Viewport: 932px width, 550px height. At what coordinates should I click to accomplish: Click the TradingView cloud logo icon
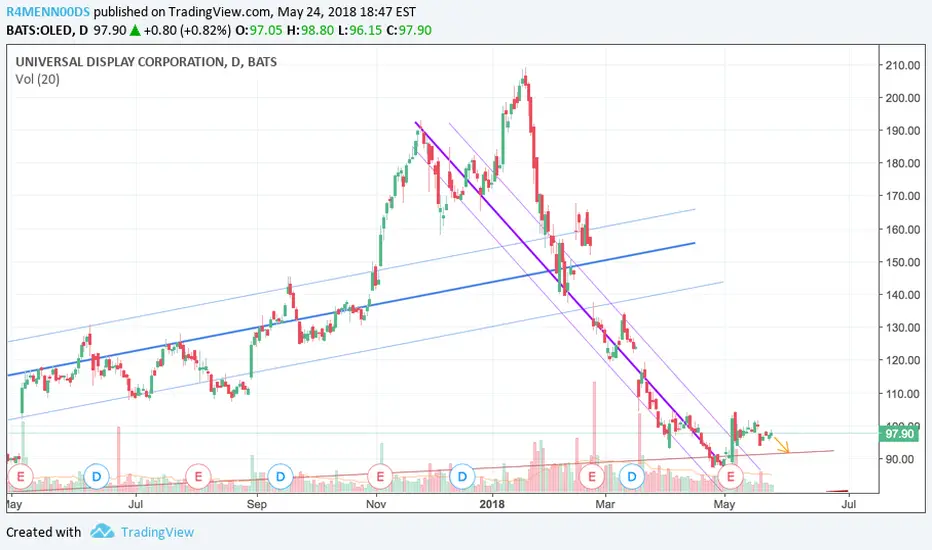point(102,531)
